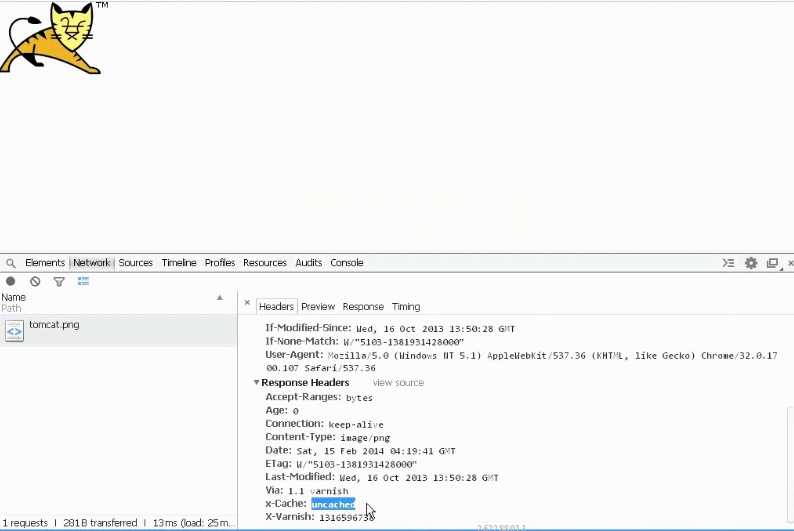Switch to the Sources tab

[136, 263]
